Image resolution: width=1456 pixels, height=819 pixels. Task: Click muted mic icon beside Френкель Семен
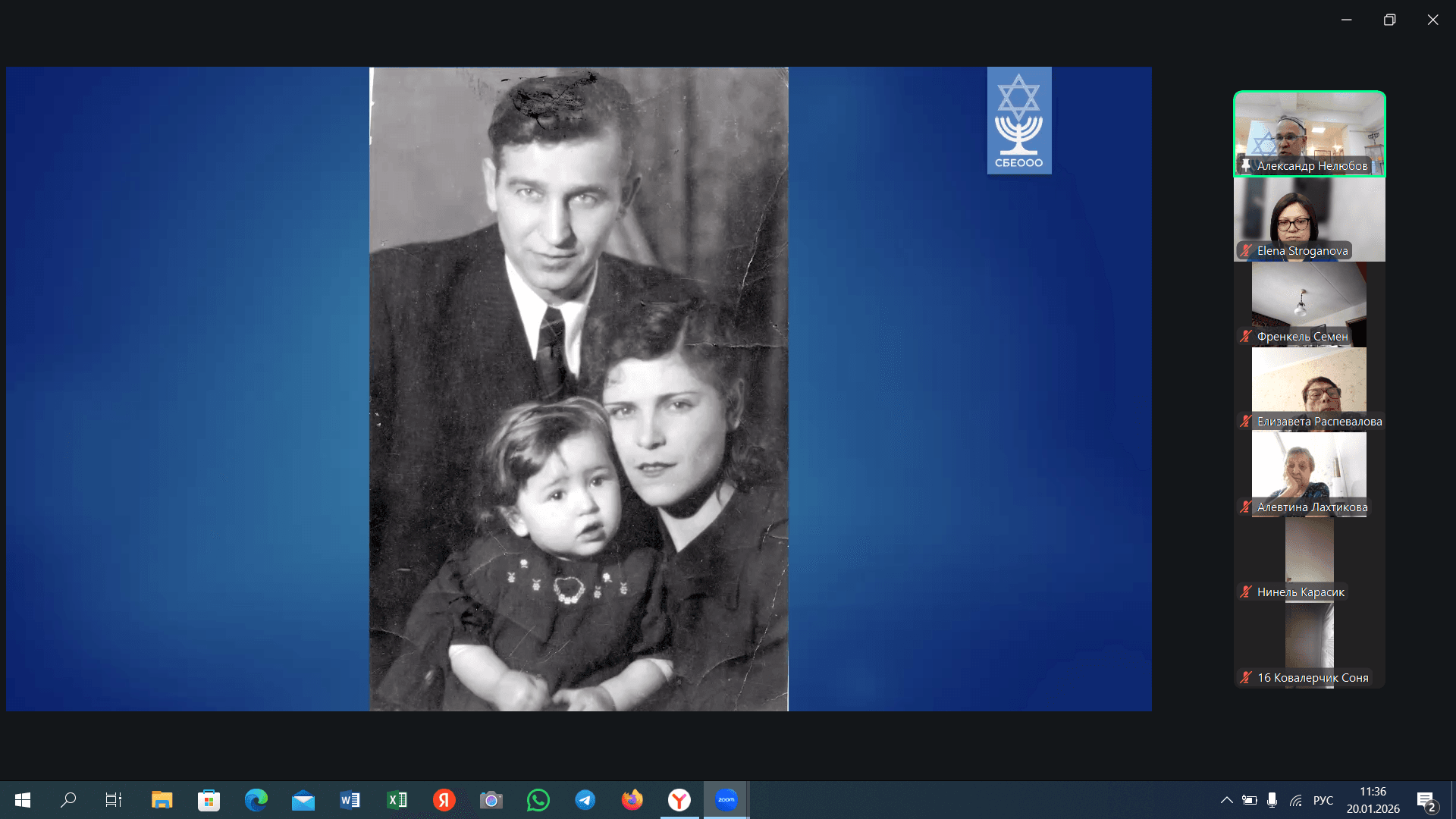click(1246, 336)
